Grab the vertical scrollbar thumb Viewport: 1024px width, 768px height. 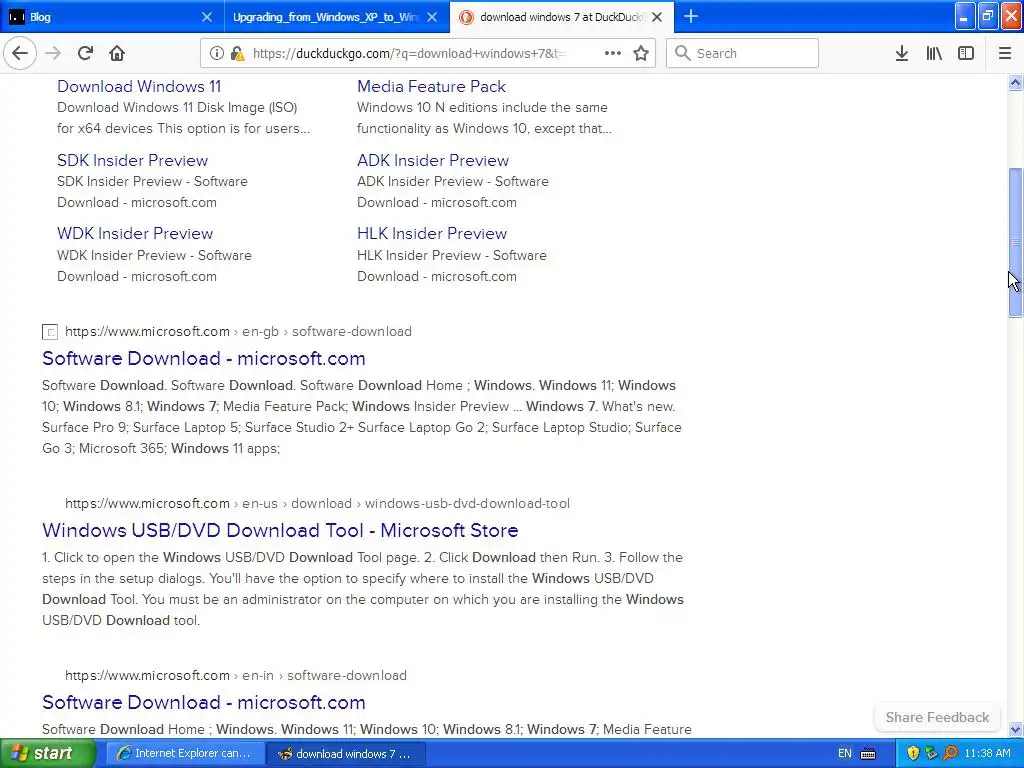(1015, 243)
